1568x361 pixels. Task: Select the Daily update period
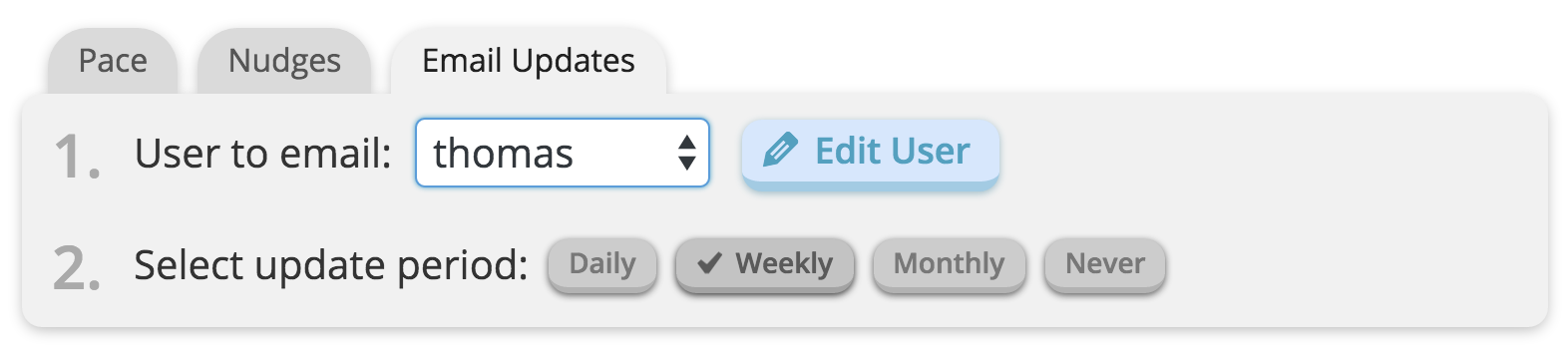coord(602,264)
